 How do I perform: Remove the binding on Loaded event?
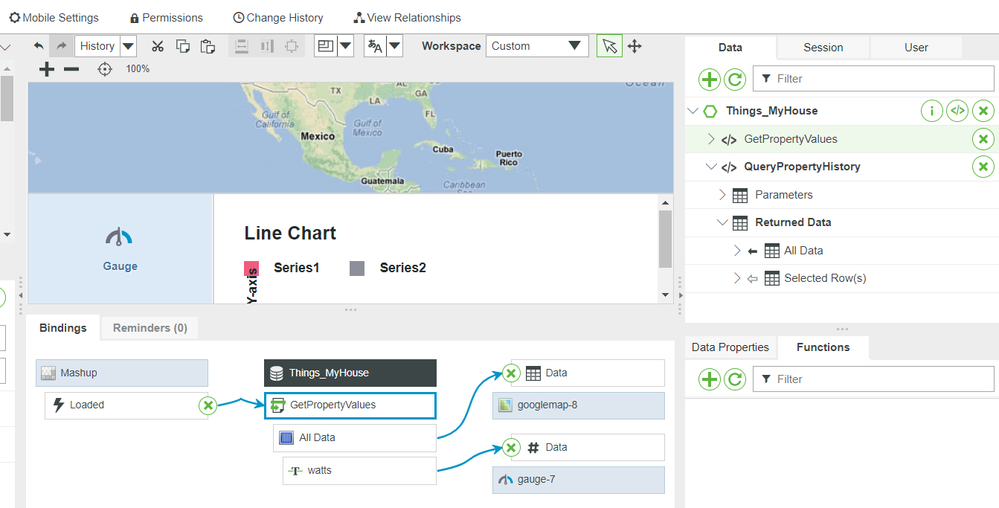point(207,405)
